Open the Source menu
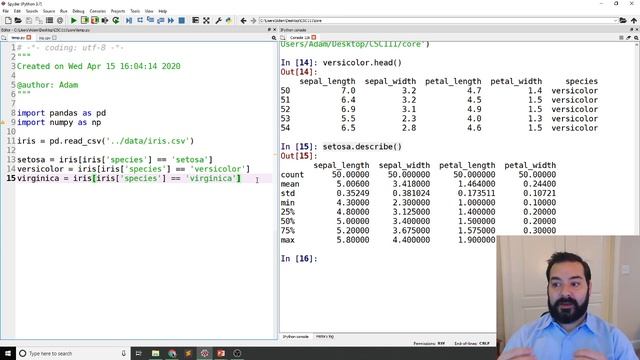Screen dimensions: 640x360 click(49, 11)
